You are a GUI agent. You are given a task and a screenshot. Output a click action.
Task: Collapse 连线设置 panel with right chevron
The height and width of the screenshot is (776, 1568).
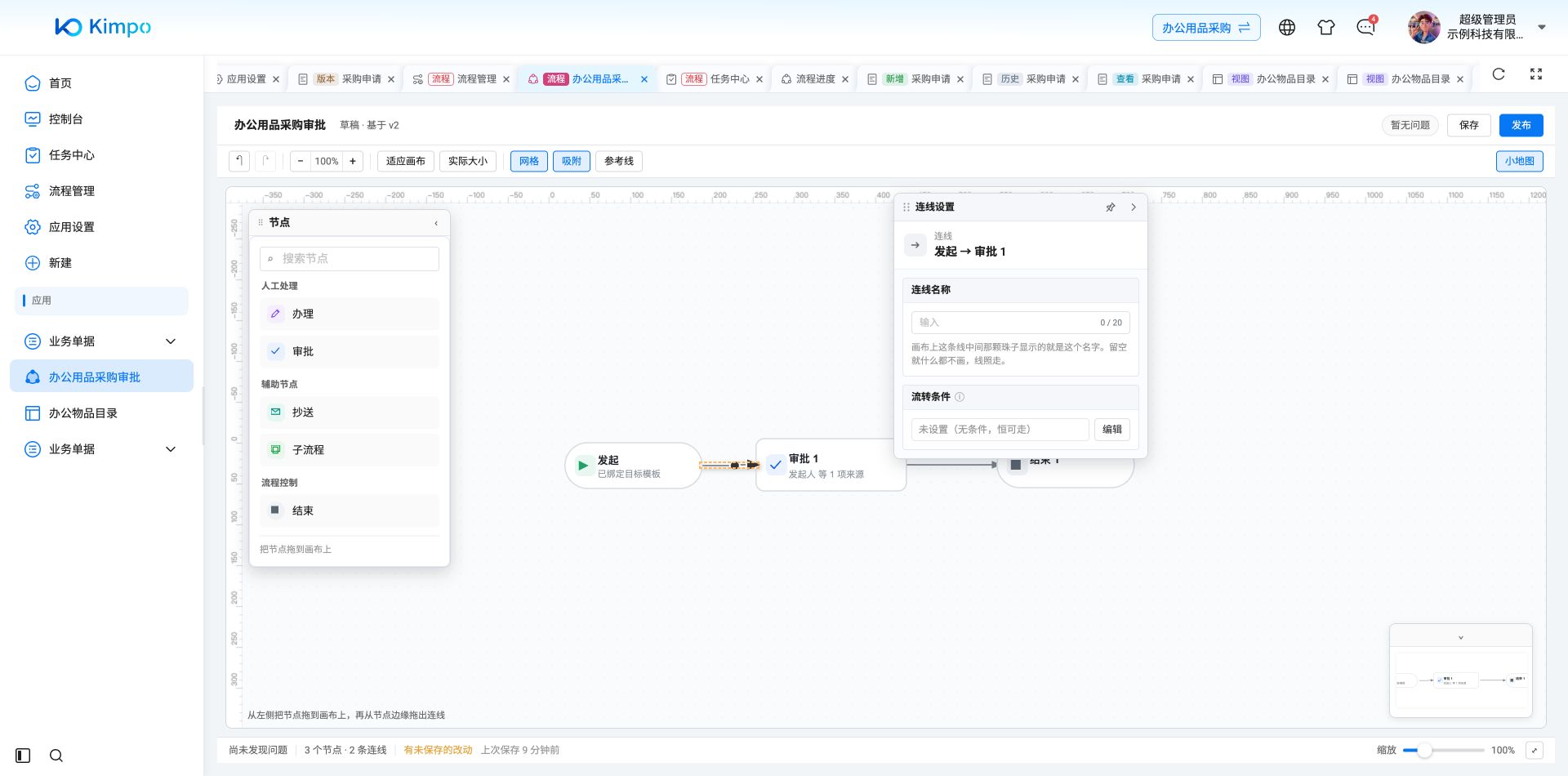point(1134,207)
